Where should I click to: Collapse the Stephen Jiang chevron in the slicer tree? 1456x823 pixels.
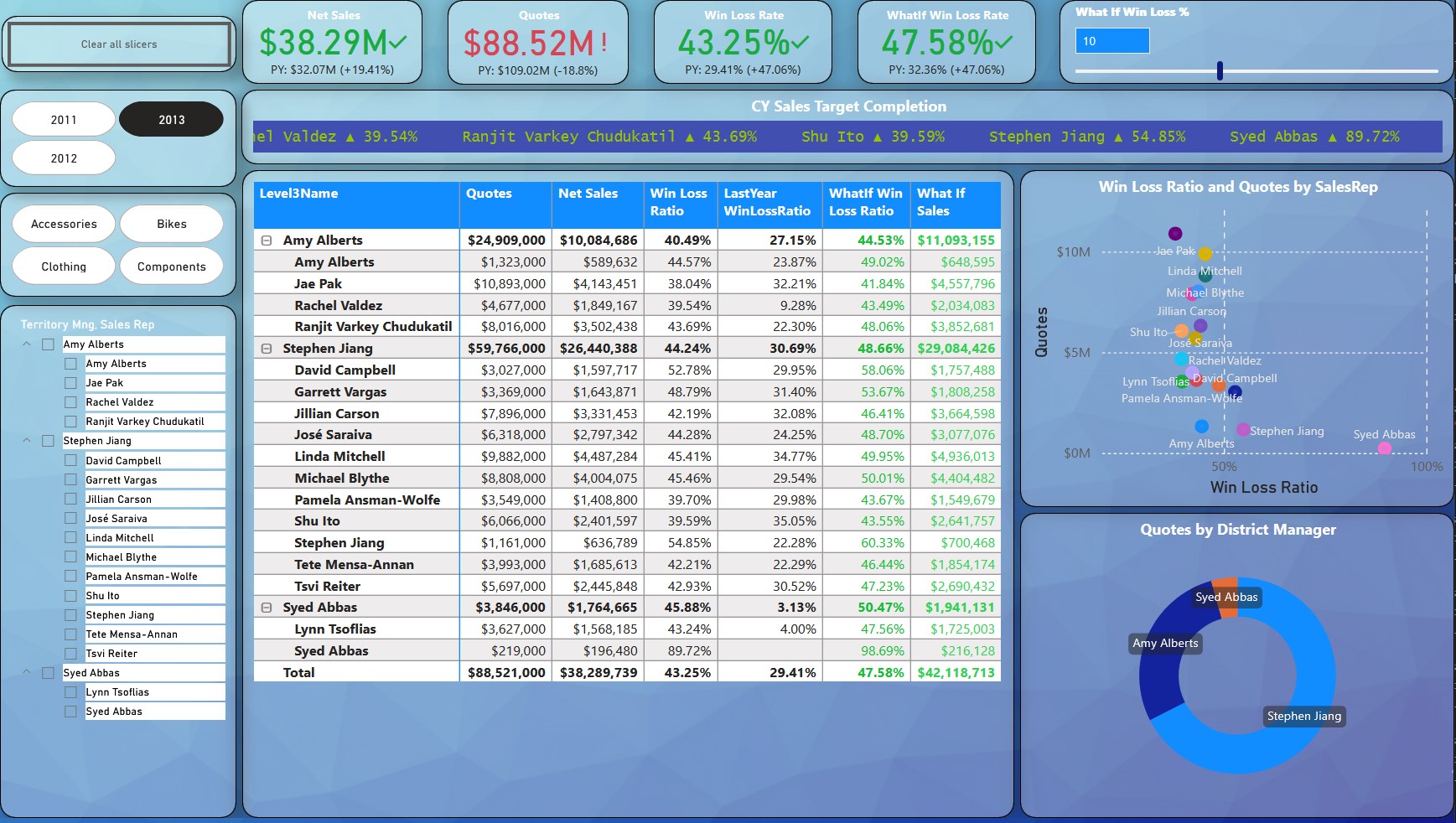(27, 441)
